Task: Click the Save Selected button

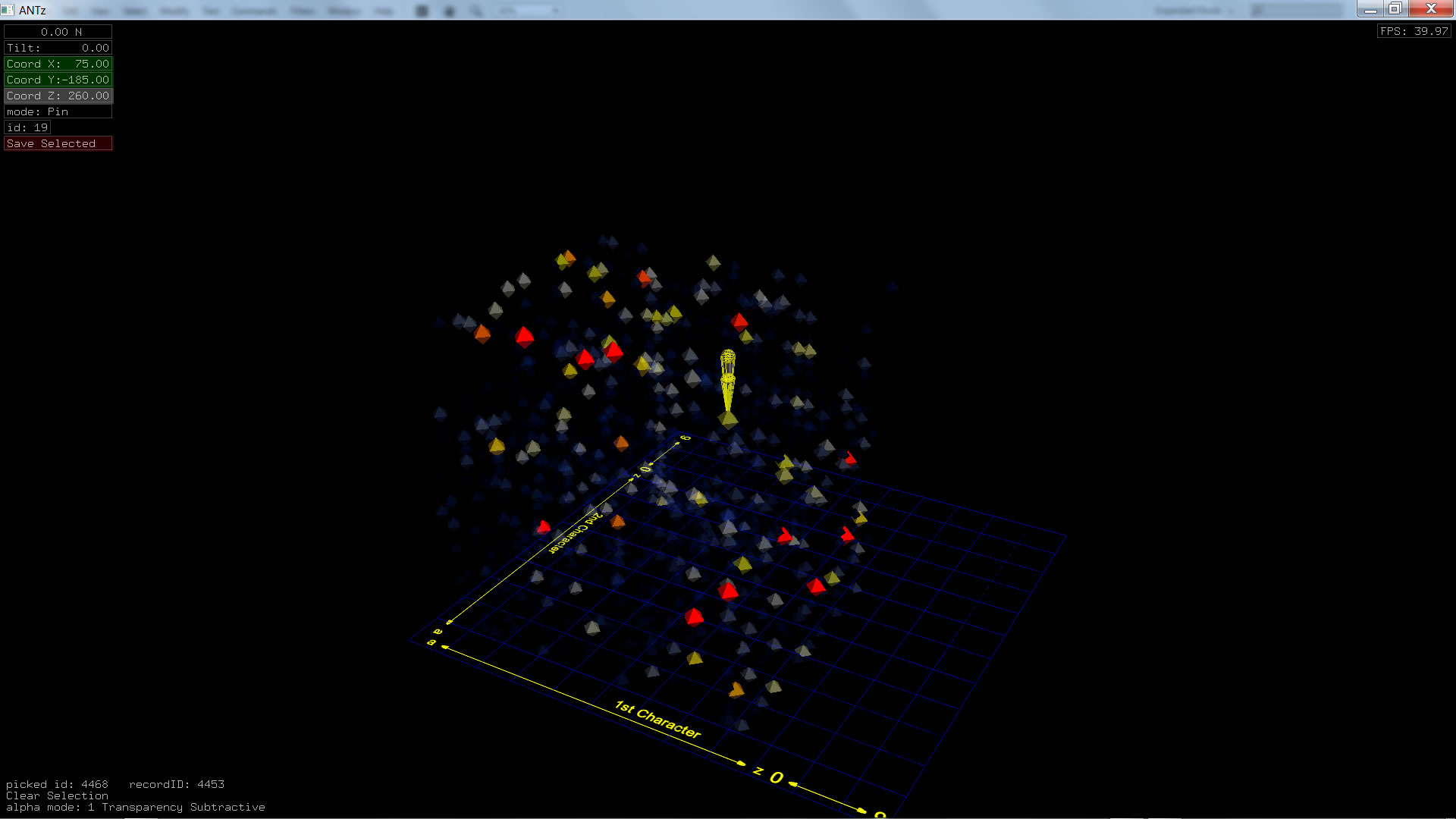Action: (x=58, y=143)
